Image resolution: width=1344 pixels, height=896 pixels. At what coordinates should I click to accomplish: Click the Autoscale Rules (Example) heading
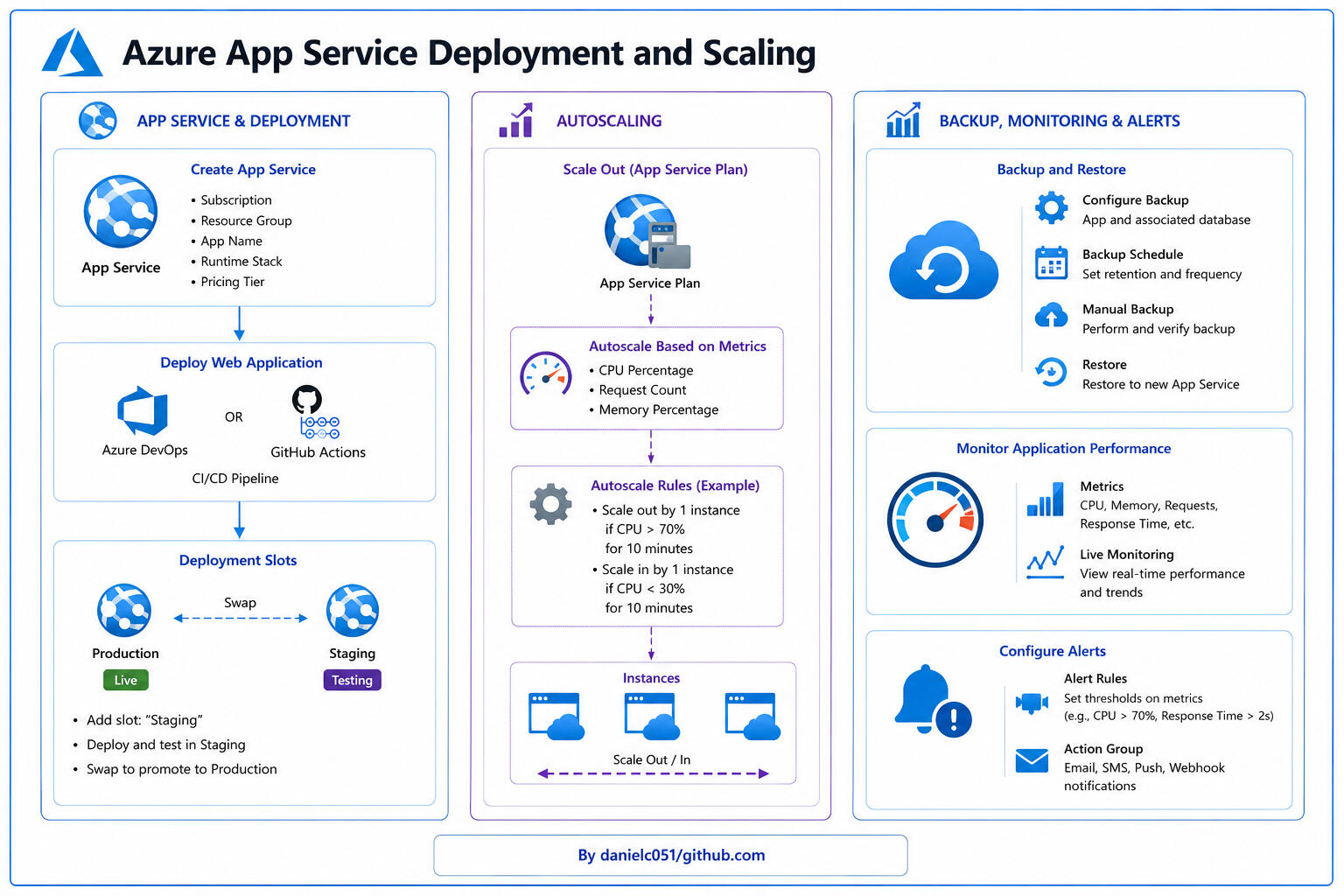[675, 486]
